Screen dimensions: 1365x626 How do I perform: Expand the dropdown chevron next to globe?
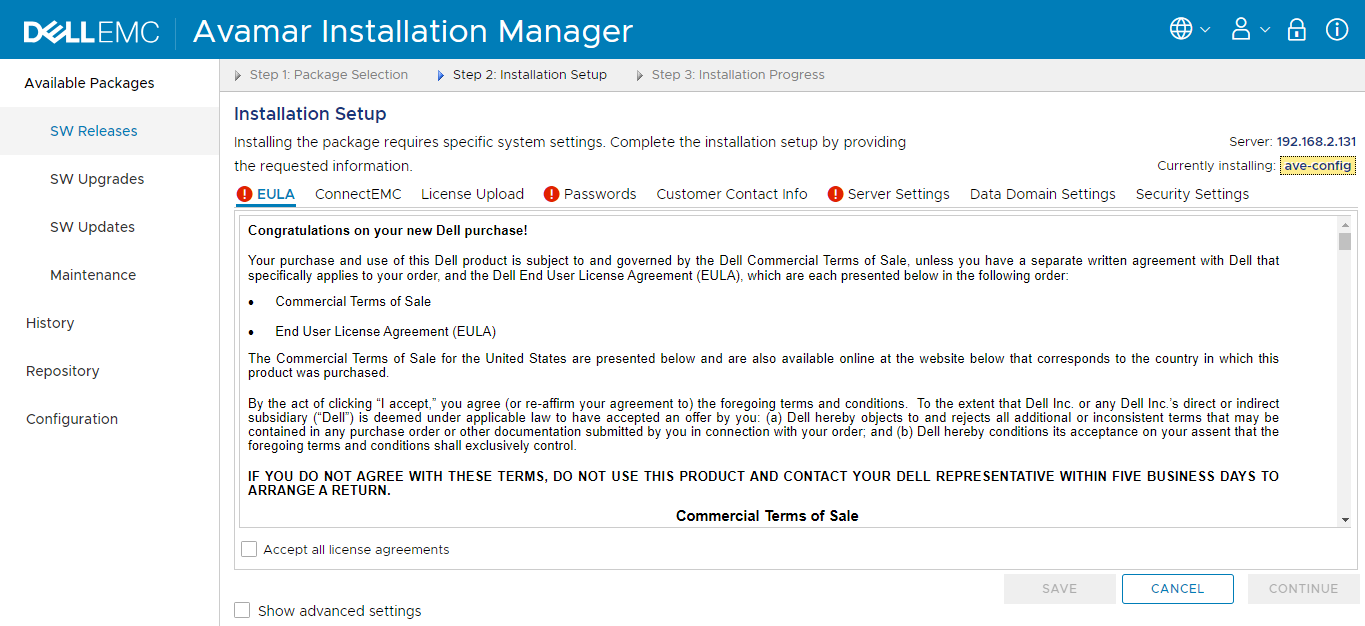1205,30
